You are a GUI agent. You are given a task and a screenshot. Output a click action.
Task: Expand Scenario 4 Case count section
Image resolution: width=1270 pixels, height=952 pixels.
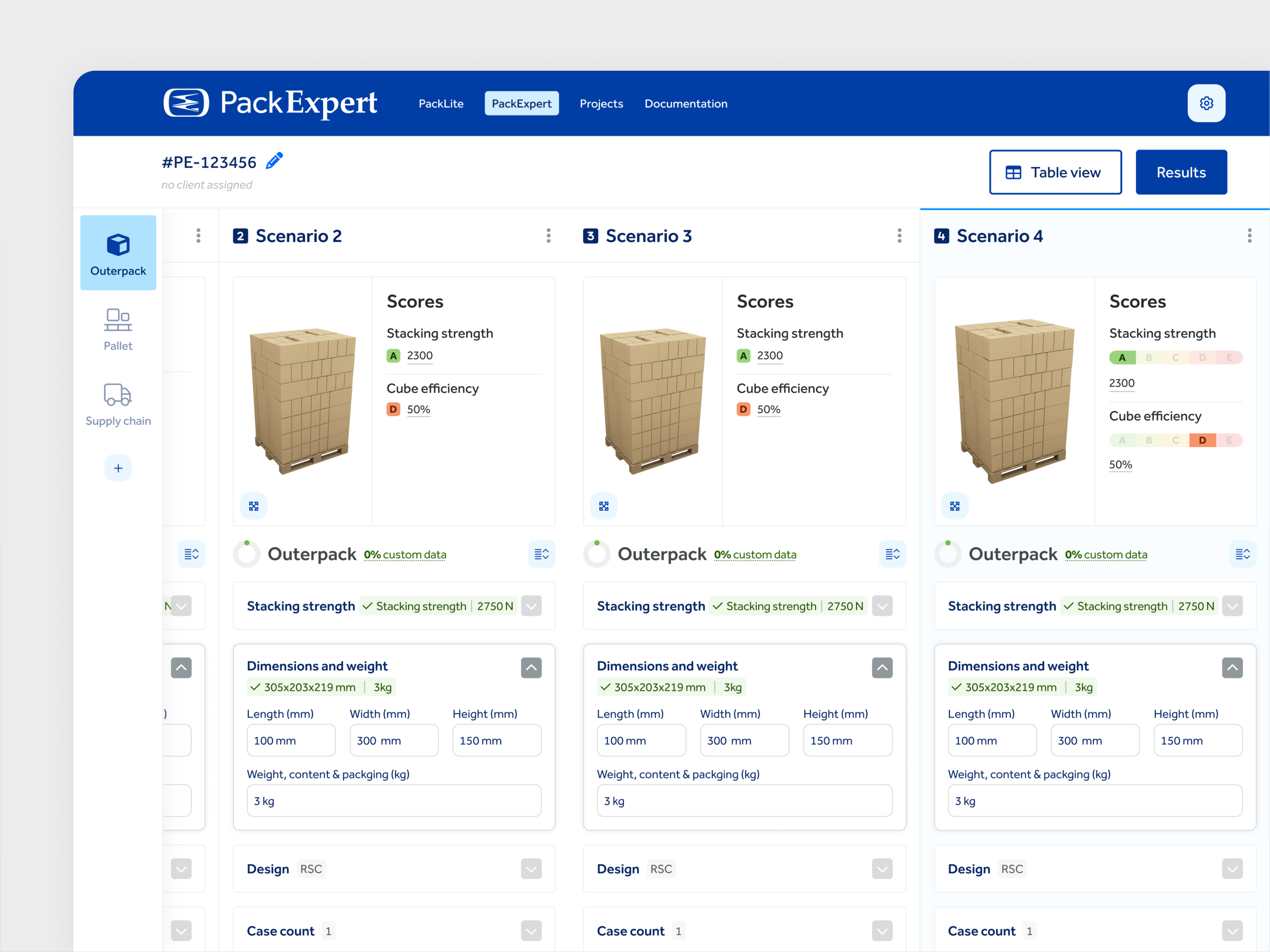pos(1232,931)
